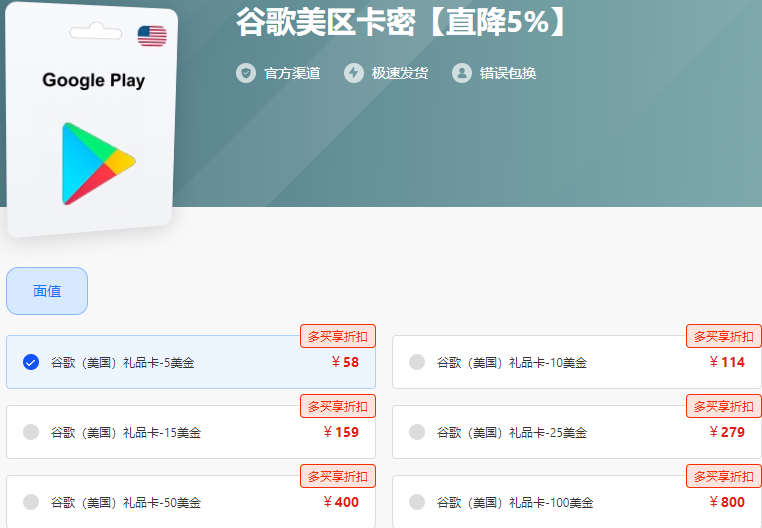Viewport: 762px width, 528px height.
Task: Click the 错误包换 text
Action: [508, 73]
